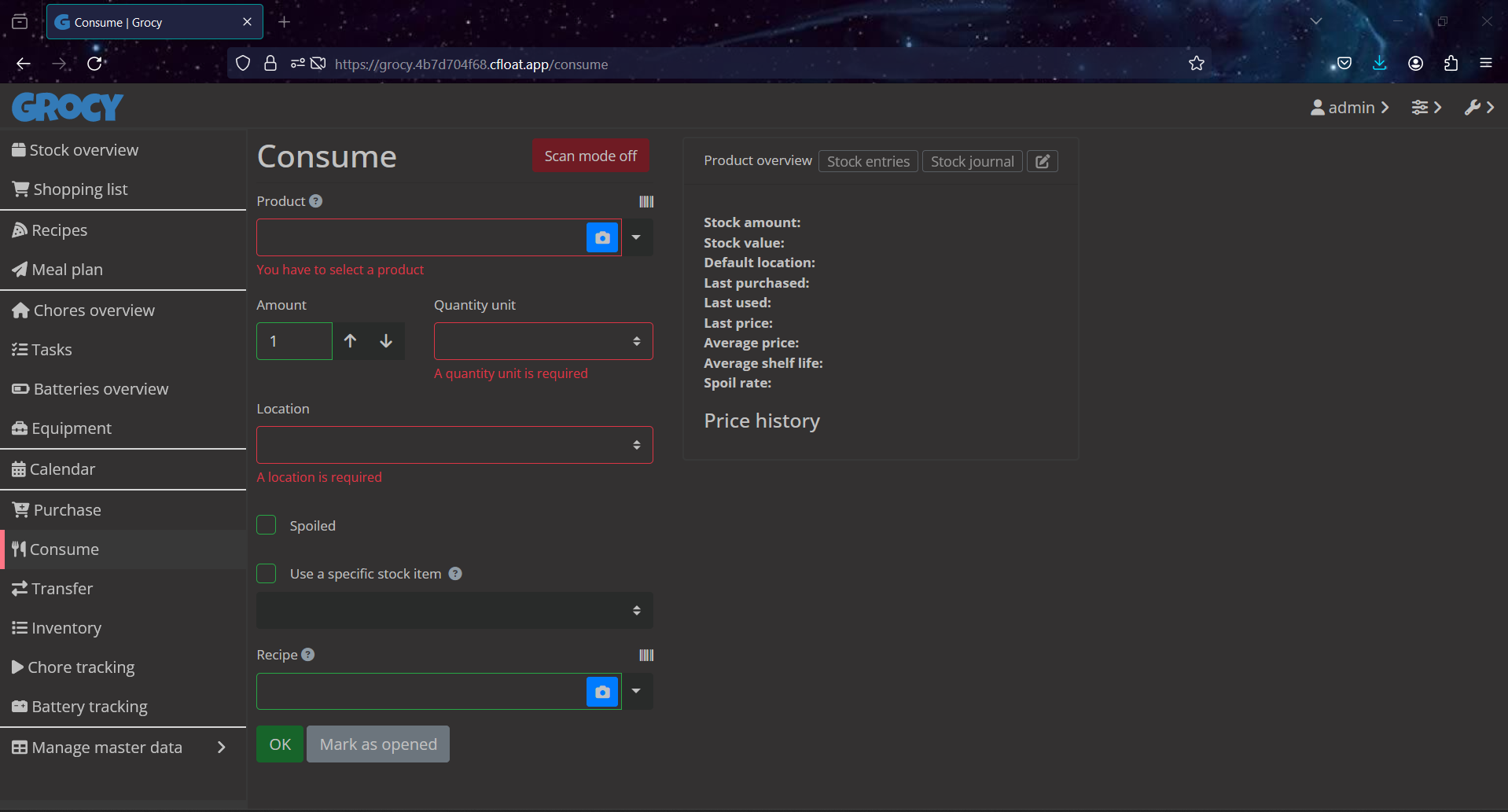Open the Location dropdown

pos(454,445)
